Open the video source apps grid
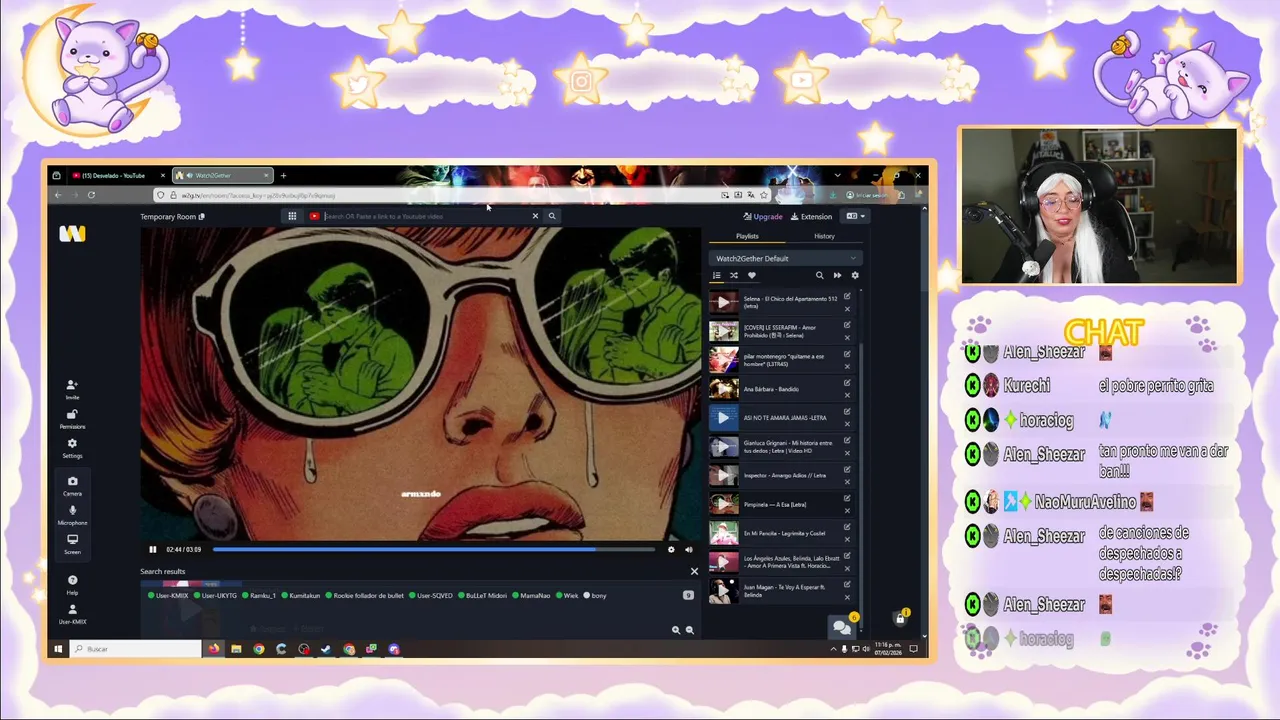 pyautogui.click(x=292, y=216)
